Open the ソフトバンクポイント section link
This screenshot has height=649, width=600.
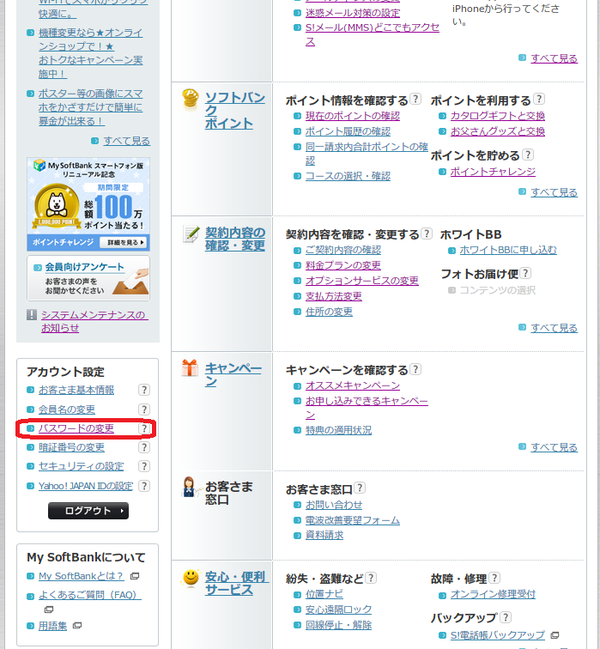[x=235, y=111]
